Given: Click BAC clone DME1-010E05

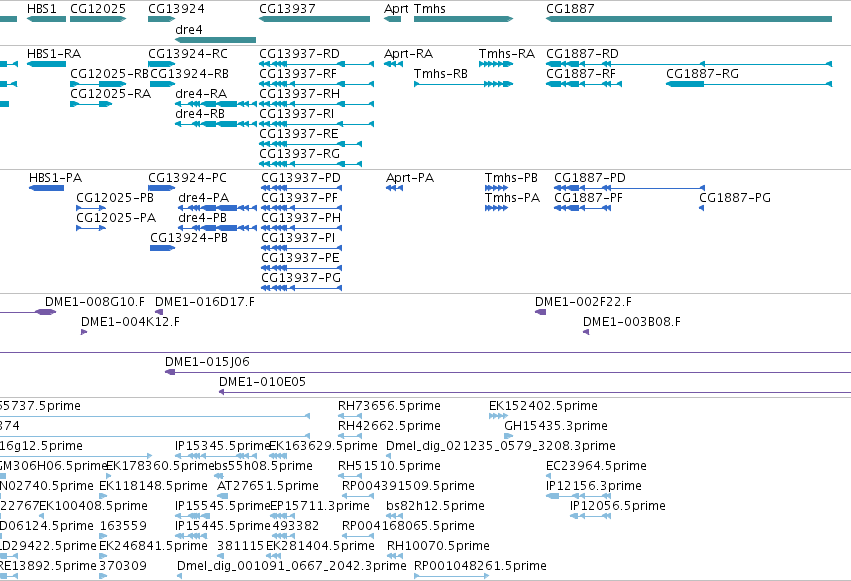Looking at the screenshot, I should tap(262, 382).
